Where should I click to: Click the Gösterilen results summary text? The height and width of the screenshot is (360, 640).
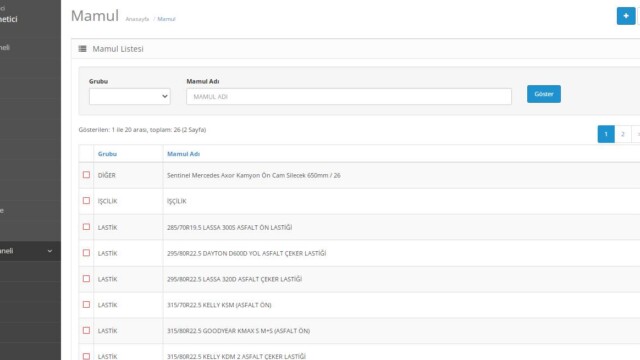(x=142, y=130)
